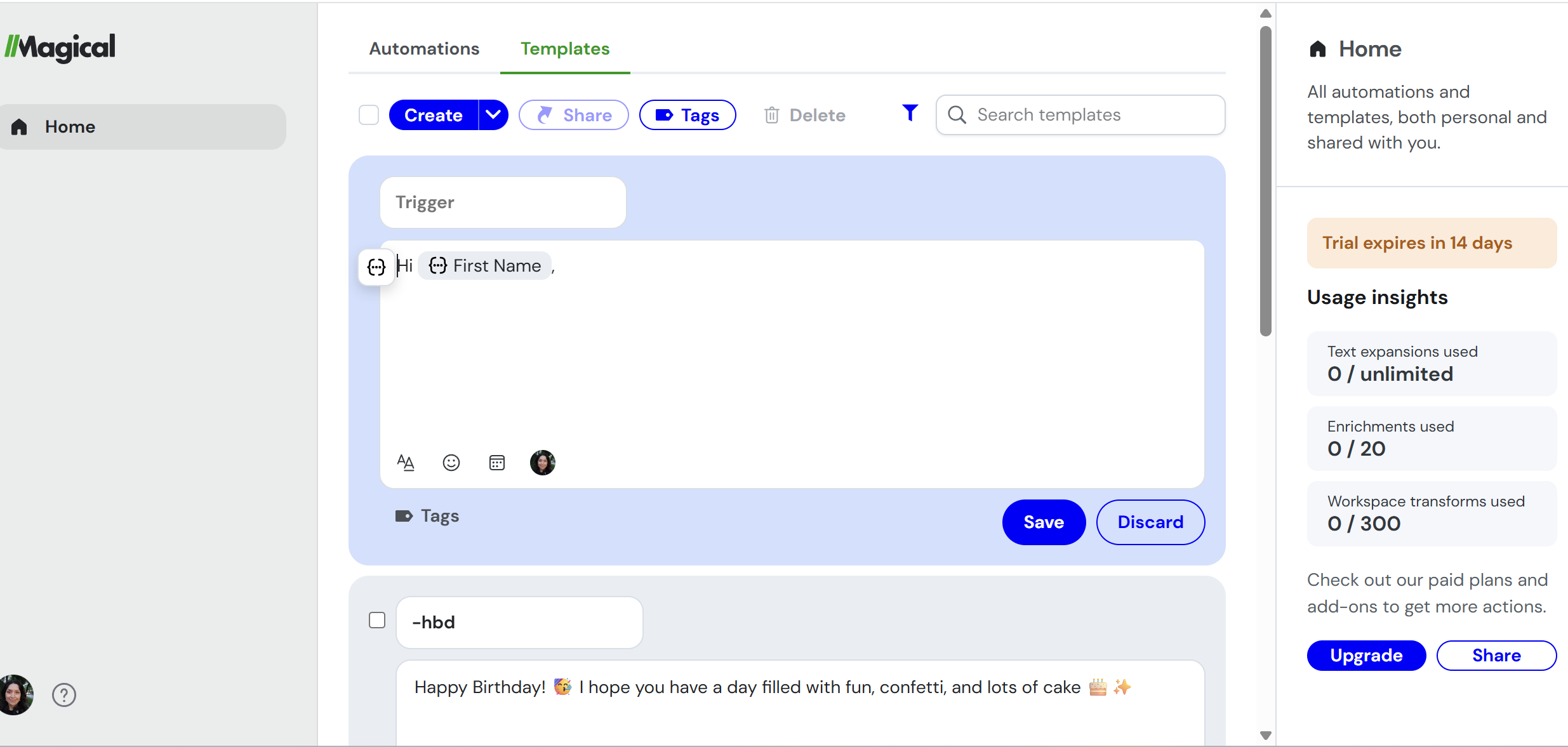
Task: Switch to the Templates tab
Action: point(565,49)
